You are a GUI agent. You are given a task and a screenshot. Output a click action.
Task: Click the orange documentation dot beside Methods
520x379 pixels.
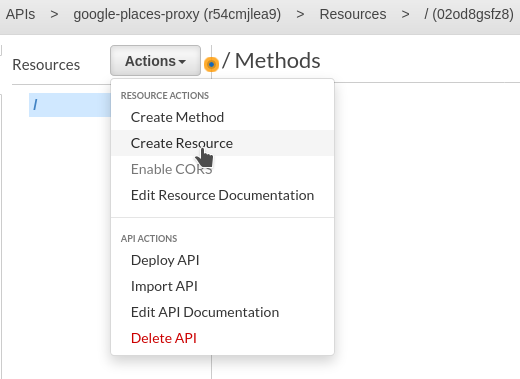pyautogui.click(x=211, y=64)
